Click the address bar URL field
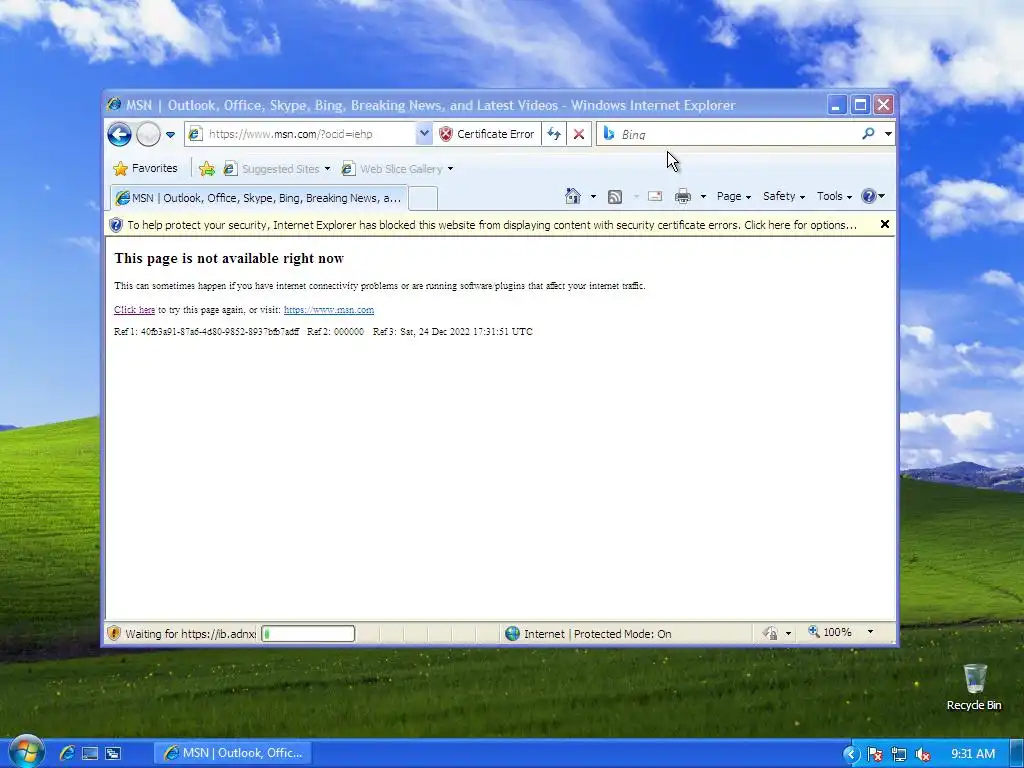Image resolution: width=1024 pixels, height=768 pixels. (x=300, y=134)
